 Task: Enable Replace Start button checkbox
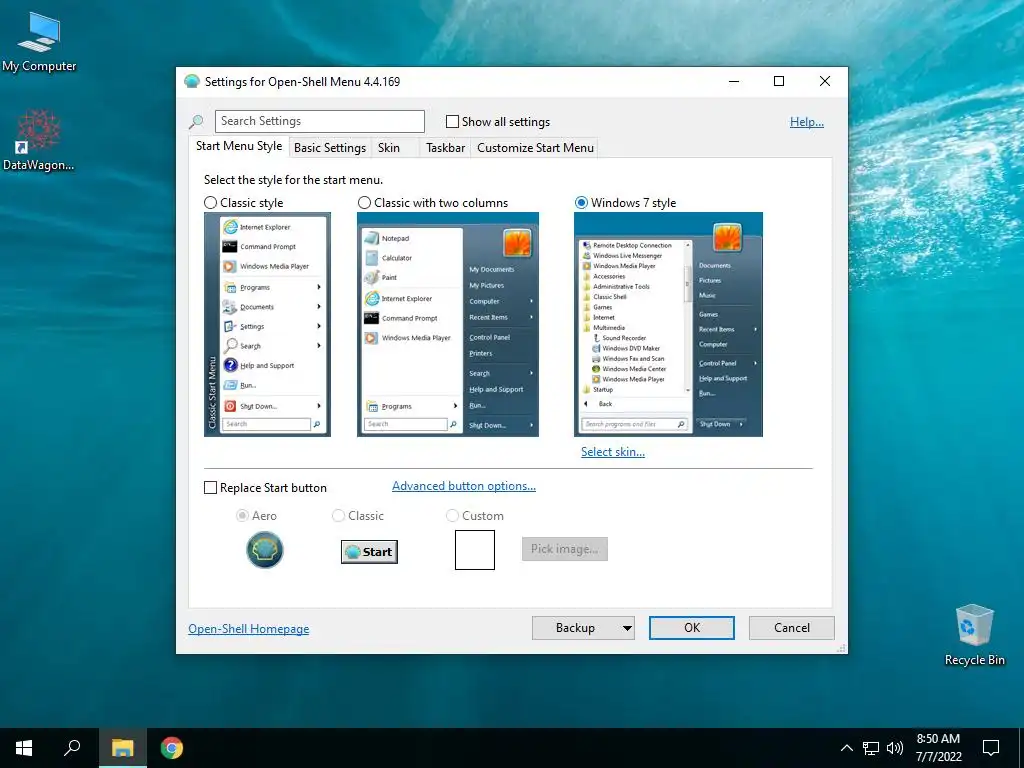pyautogui.click(x=210, y=488)
